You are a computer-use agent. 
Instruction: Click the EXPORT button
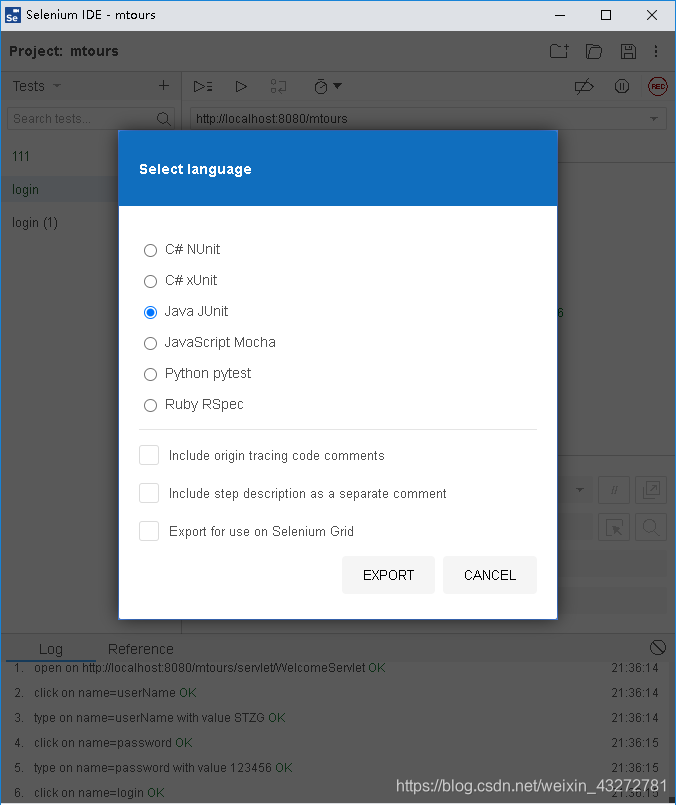pos(389,575)
